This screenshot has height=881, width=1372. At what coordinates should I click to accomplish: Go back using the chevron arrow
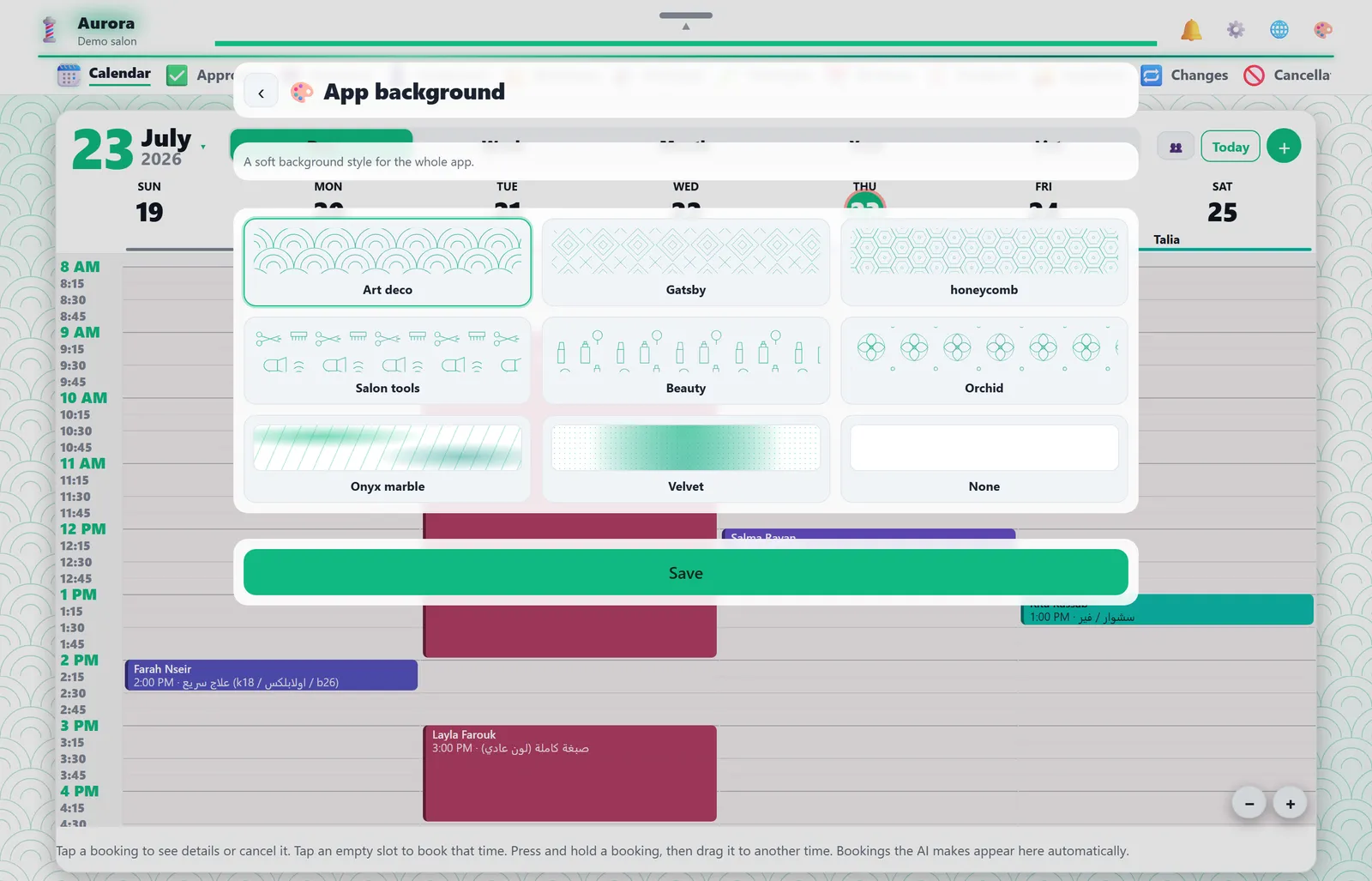[x=261, y=93]
